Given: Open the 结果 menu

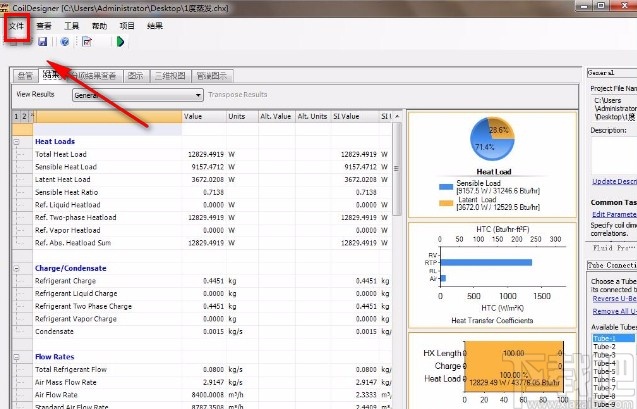Looking at the screenshot, I should click(x=155, y=26).
